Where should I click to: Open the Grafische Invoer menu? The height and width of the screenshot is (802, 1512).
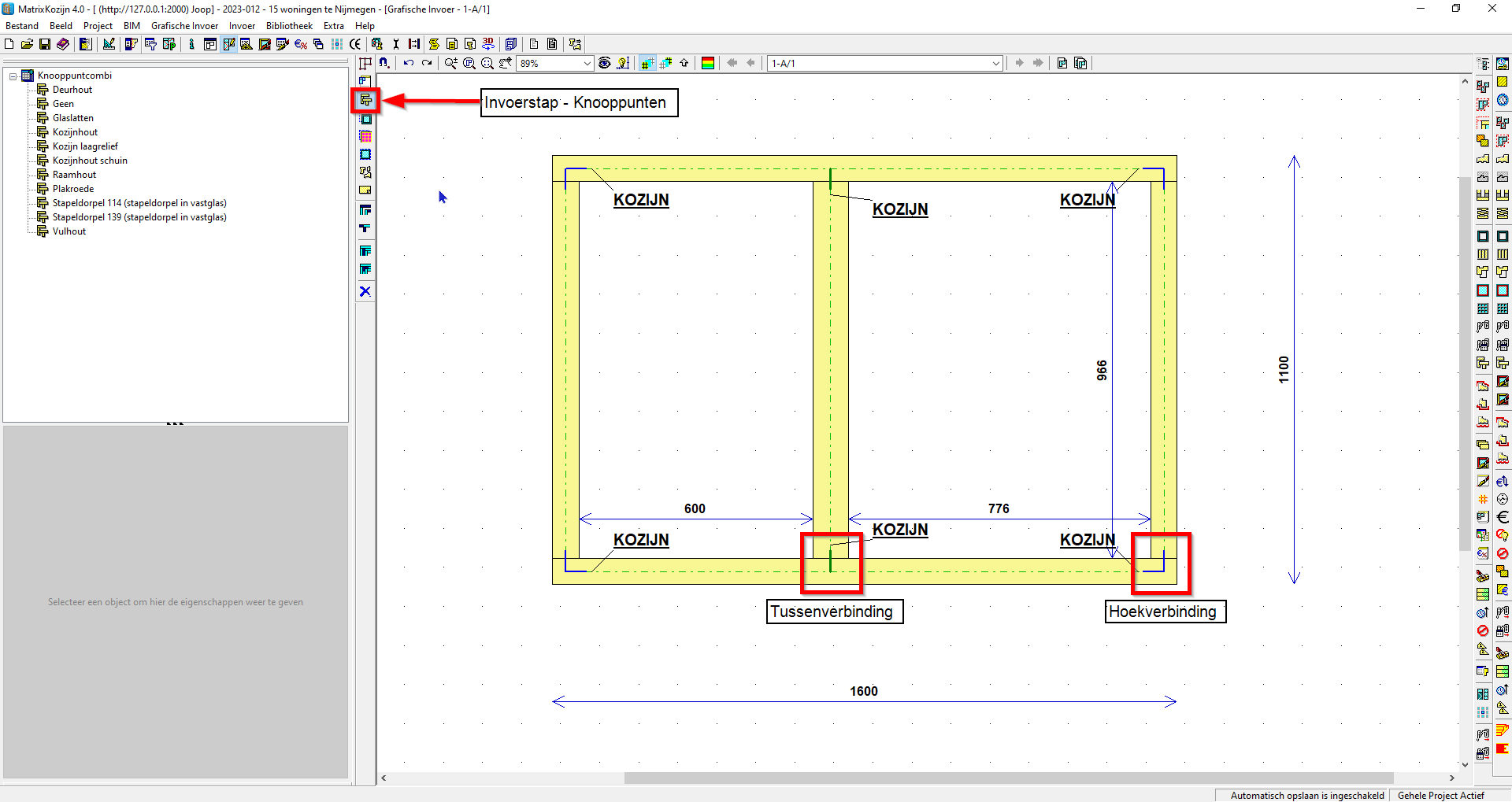(x=184, y=26)
